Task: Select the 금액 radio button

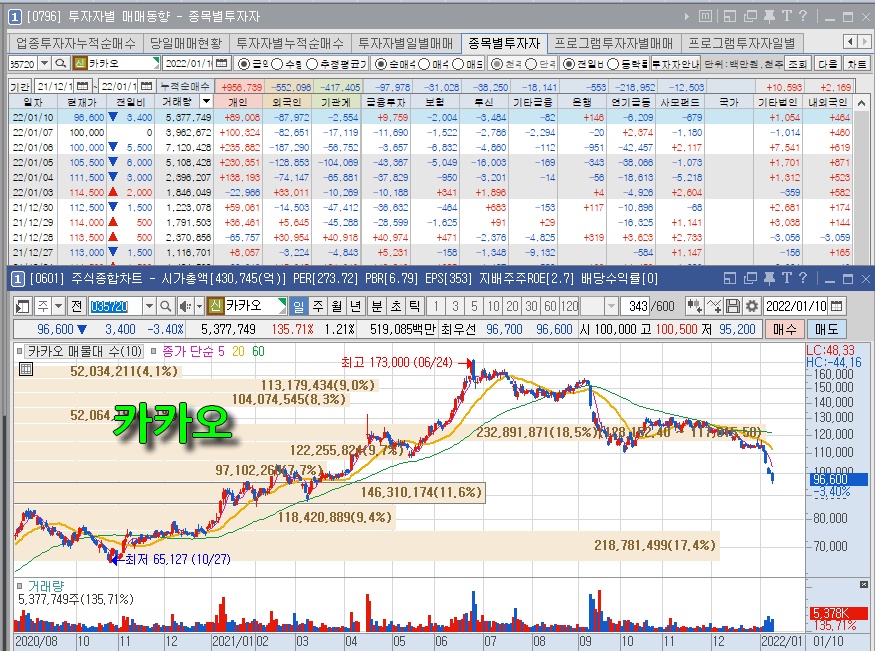Action: [x=244, y=64]
